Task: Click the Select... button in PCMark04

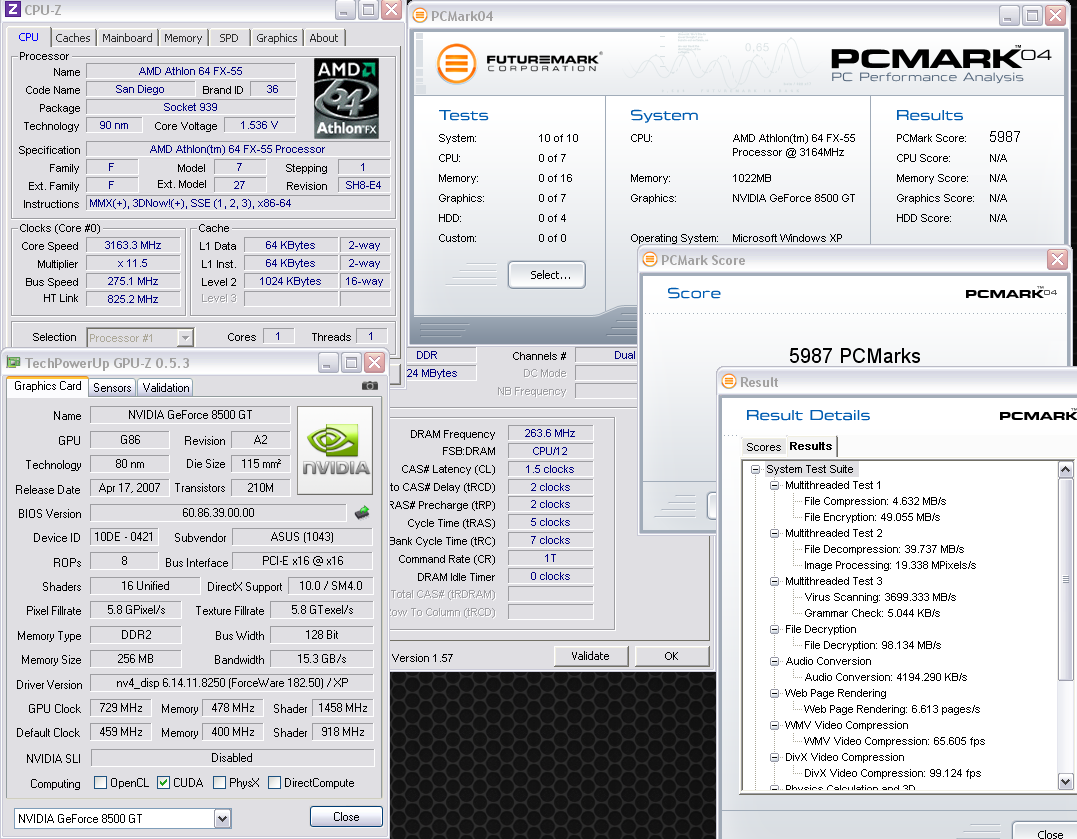Action: [x=547, y=275]
